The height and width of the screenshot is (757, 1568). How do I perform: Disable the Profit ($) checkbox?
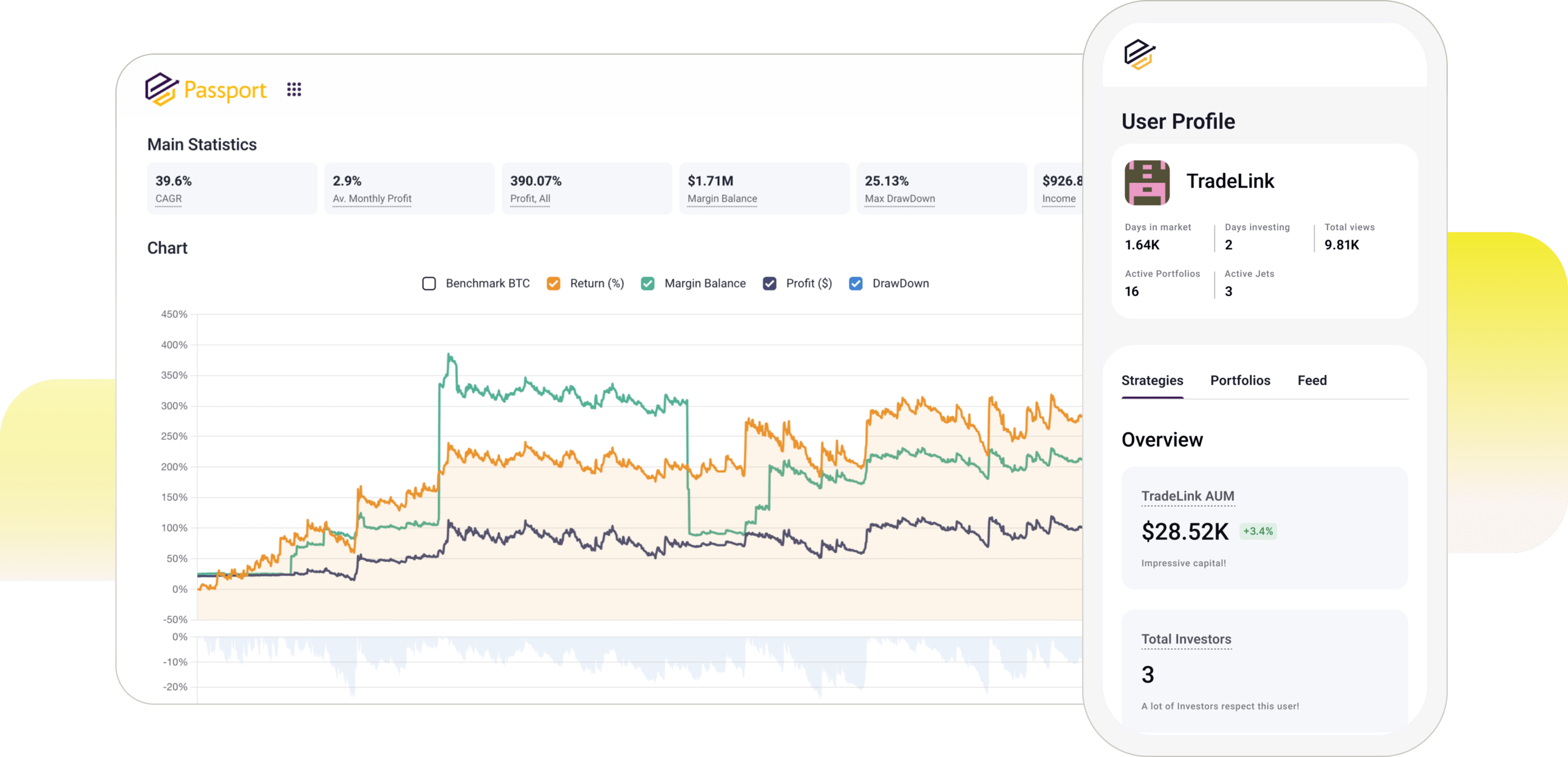pos(769,284)
